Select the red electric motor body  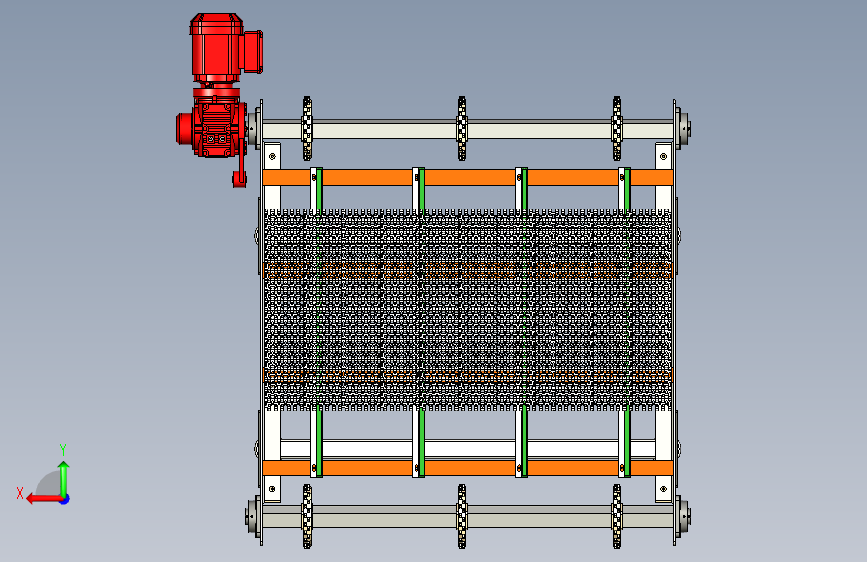pyautogui.click(x=217, y=48)
